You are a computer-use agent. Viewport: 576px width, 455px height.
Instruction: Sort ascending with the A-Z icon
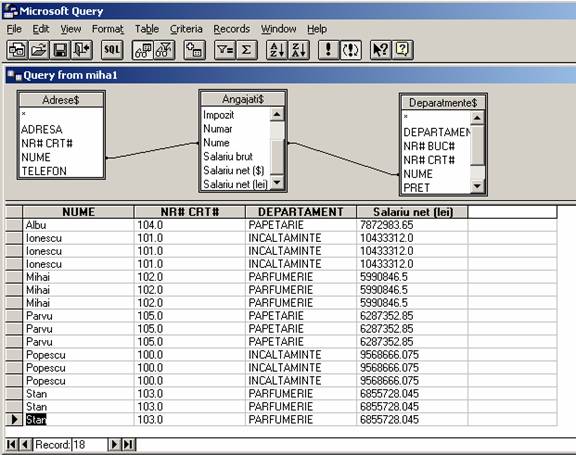277,50
